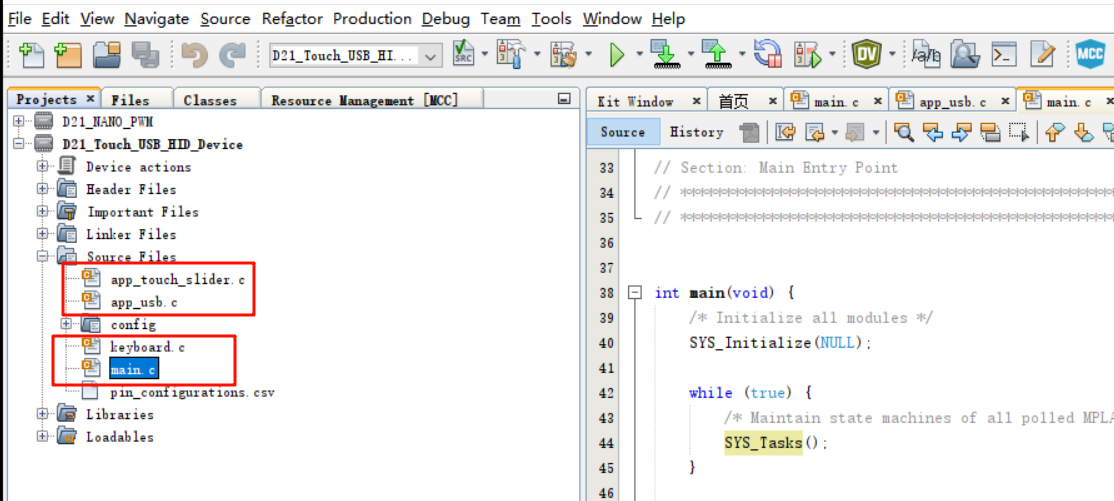Click Find Selection magnifier in editor toolbar
1114x501 pixels.
904,131
